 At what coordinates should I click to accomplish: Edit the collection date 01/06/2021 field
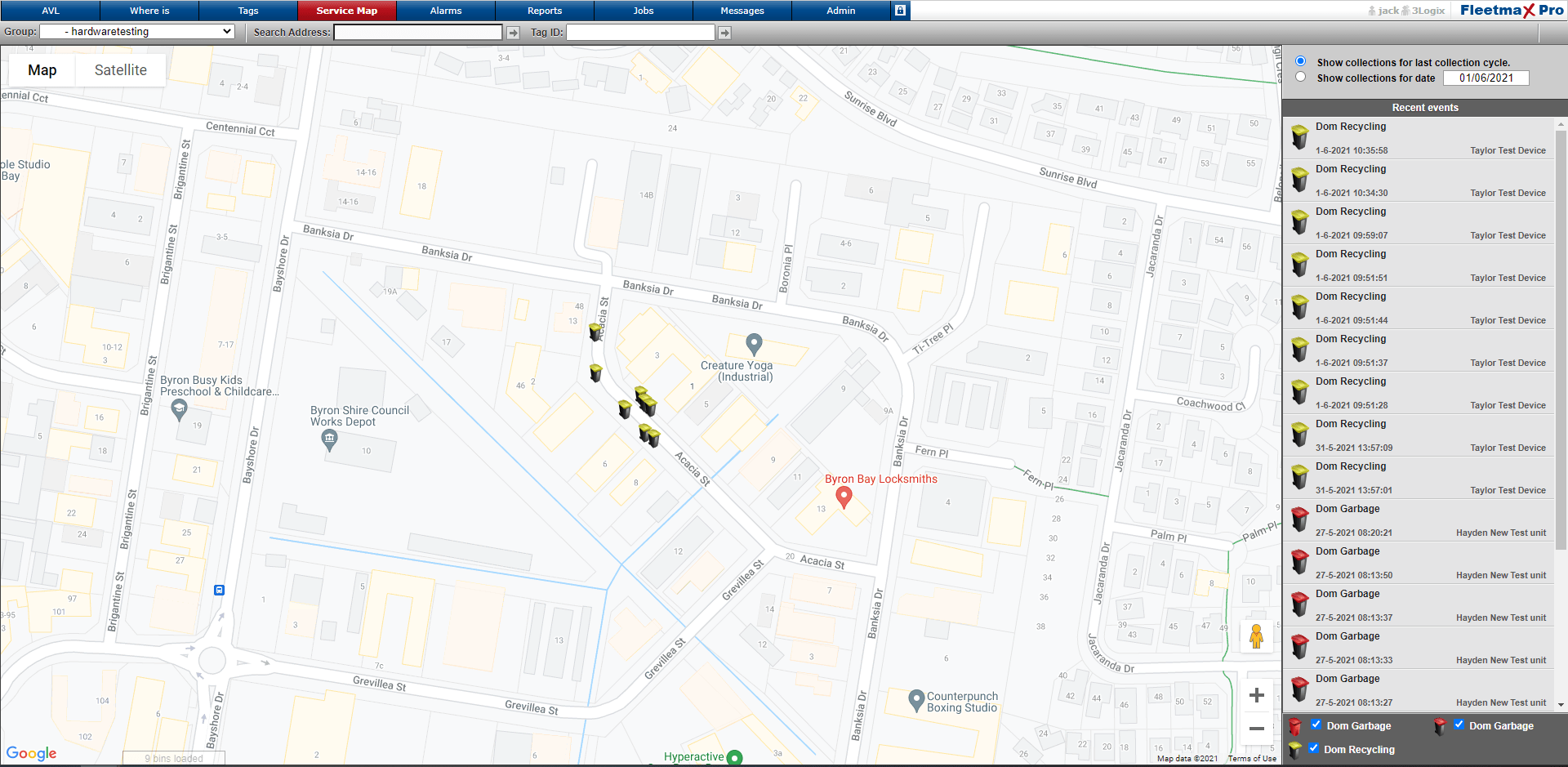click(x=1486, y=78)
